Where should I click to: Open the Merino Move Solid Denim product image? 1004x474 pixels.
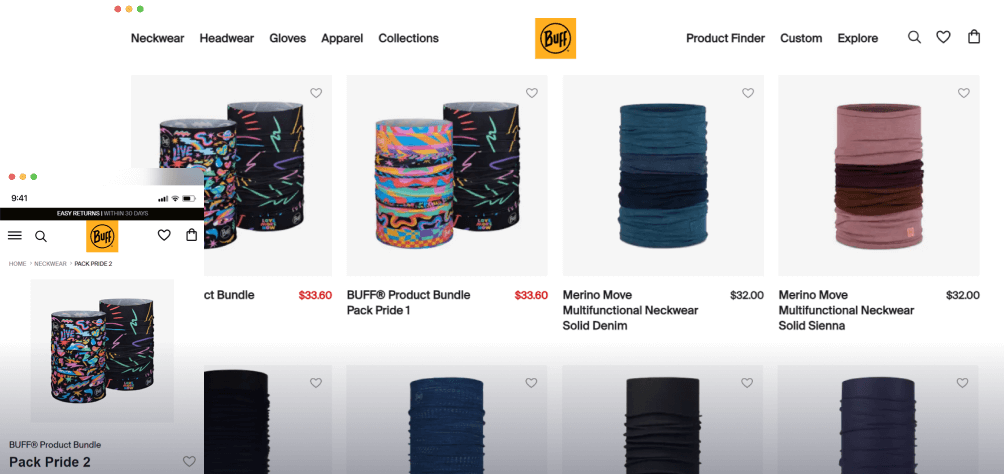point(663,176)
